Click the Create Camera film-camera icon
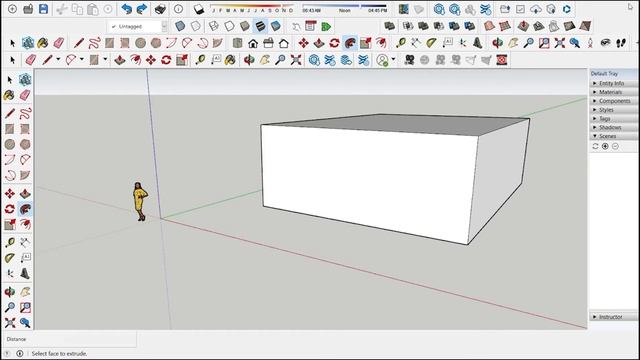This screenshot has width=640, height=360. click(409, 60)
